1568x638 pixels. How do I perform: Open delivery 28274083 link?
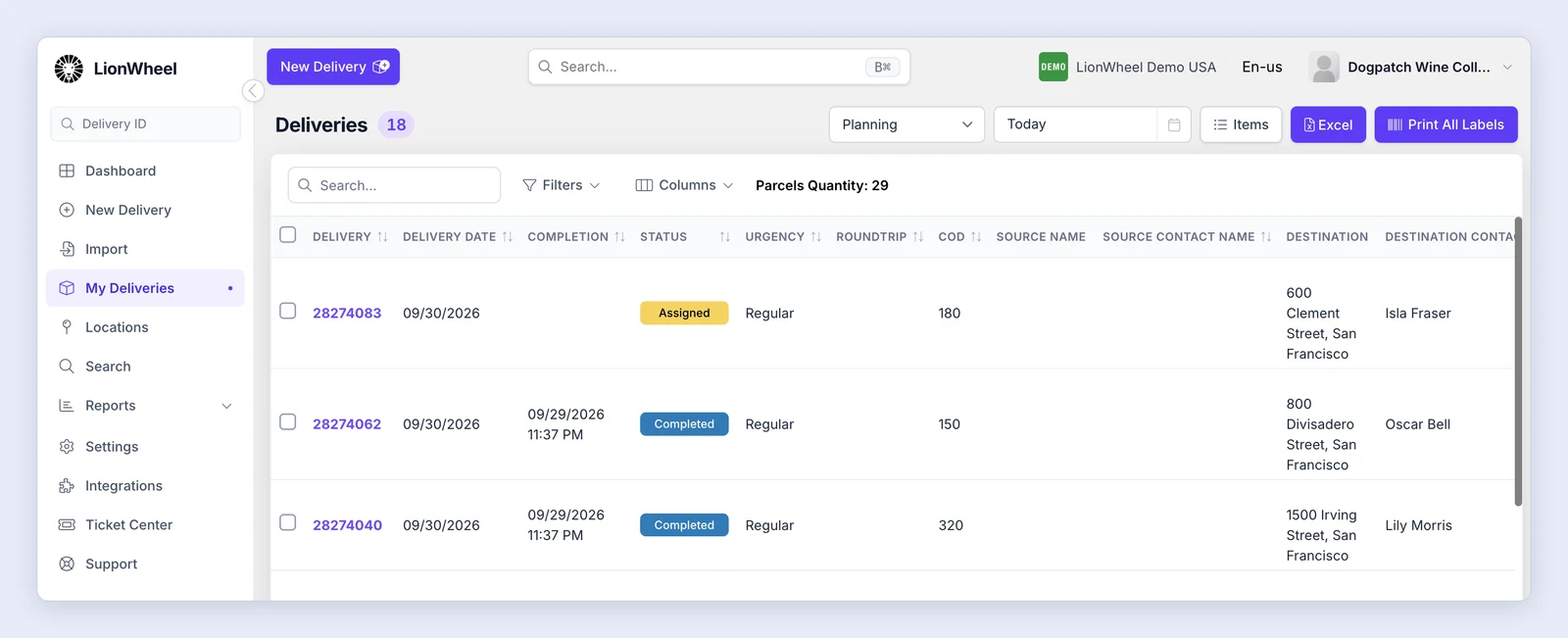pos(347,314)
